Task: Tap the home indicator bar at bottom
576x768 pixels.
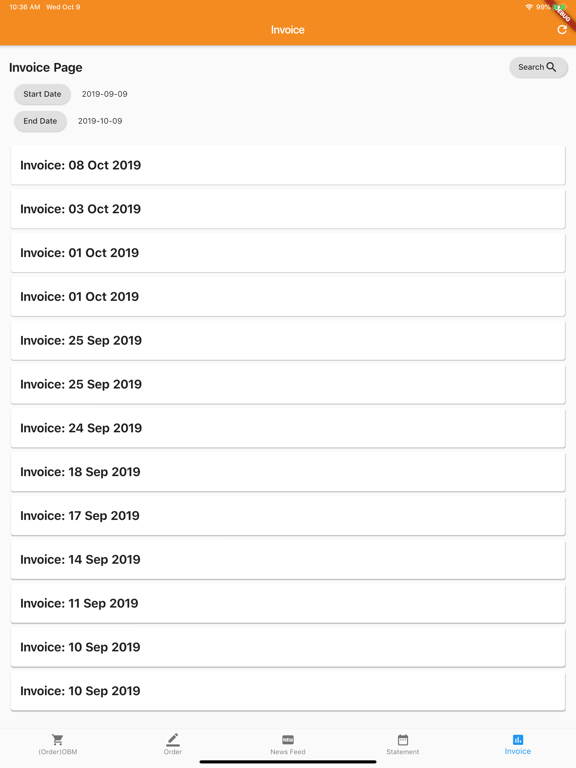Action: click(288, 762)
